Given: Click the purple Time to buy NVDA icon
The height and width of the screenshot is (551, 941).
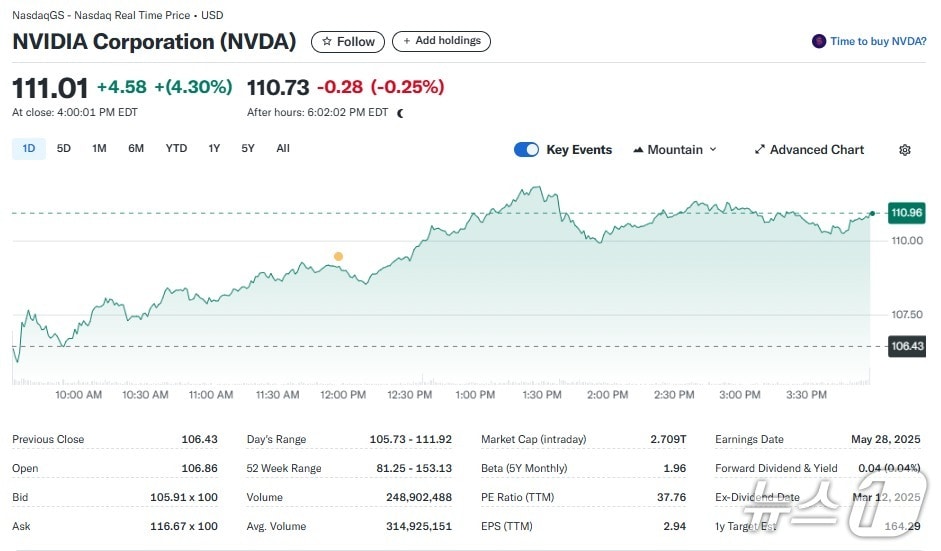Looking at the screenshot, I should (x=819, y=41).
